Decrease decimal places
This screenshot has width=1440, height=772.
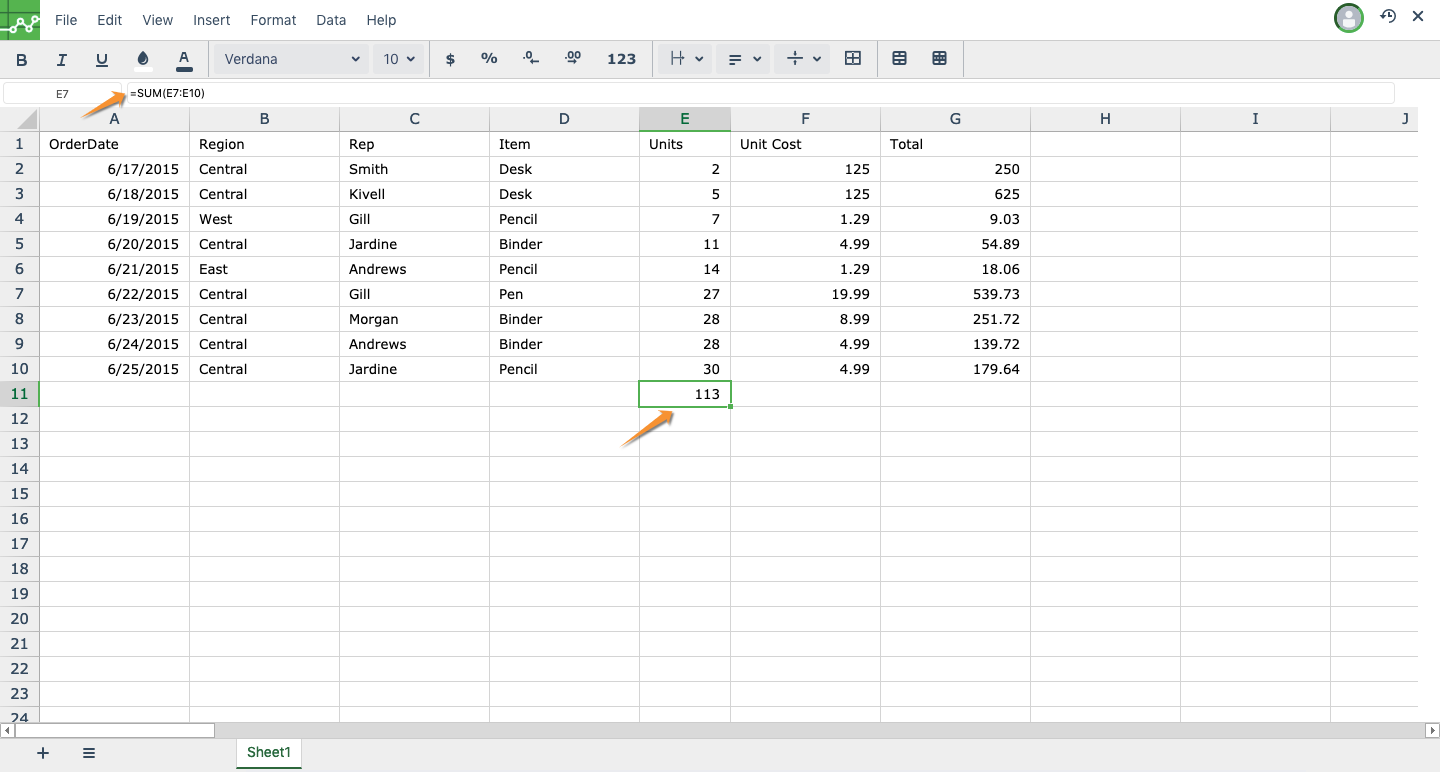pyautogui.click(x=531, y=59)
